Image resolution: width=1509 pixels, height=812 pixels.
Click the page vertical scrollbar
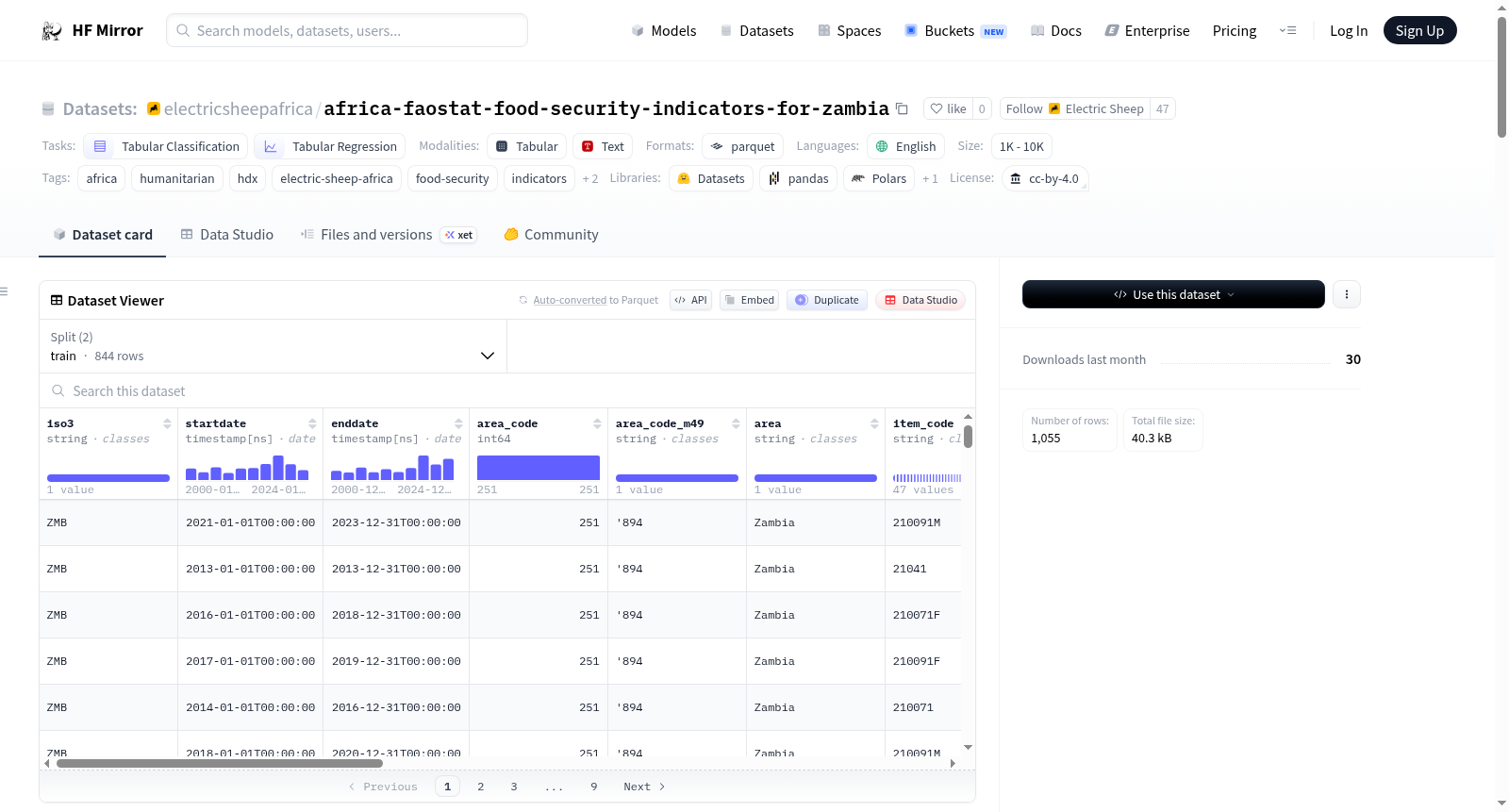1501,77
